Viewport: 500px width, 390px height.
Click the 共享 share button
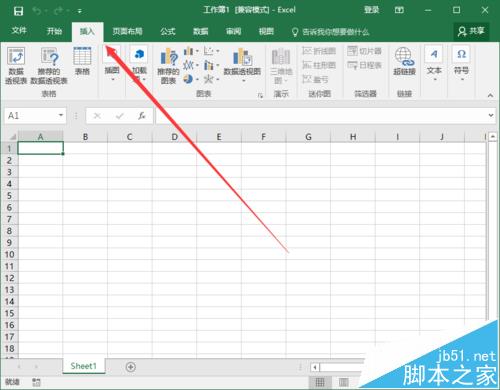[x=471, y=31]
